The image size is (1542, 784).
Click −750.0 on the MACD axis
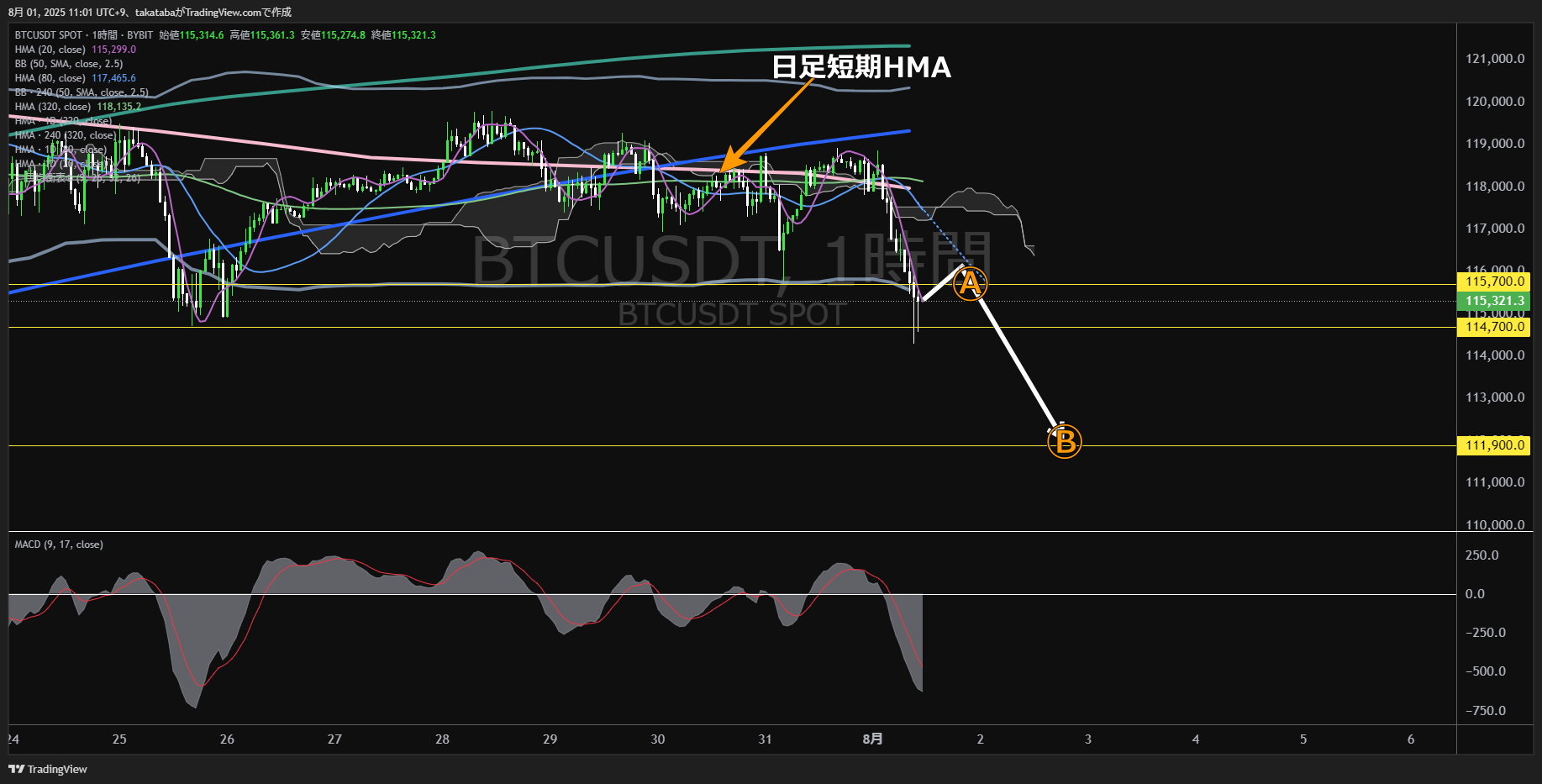coord(1486,711)
